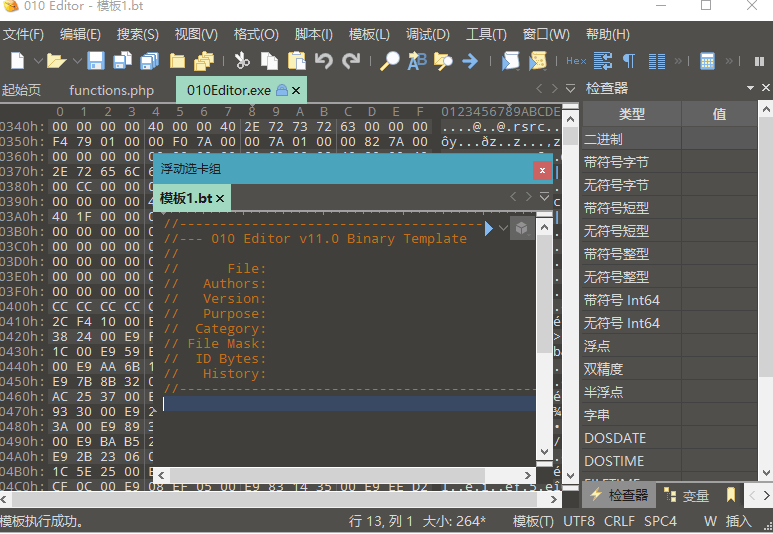Viewport: 773px width, 534px height.
Task: Paste with the clipboard icon
Action: point(297,61)
